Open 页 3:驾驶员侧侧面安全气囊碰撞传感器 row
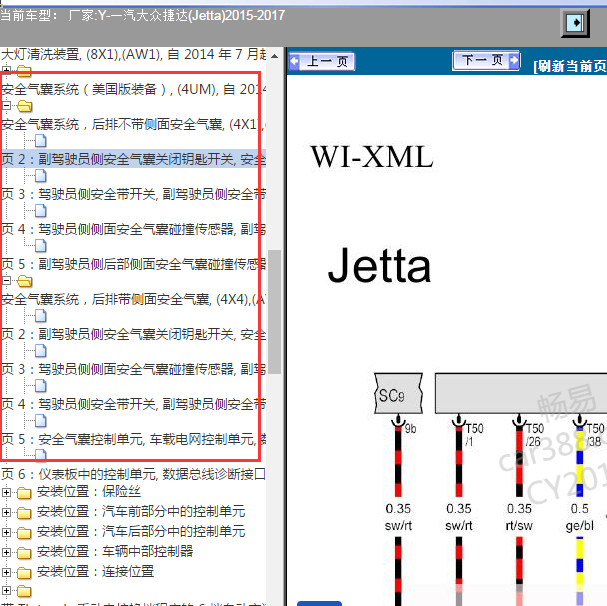The height and width of the screenshot is (606, 607). coord(133,369)
